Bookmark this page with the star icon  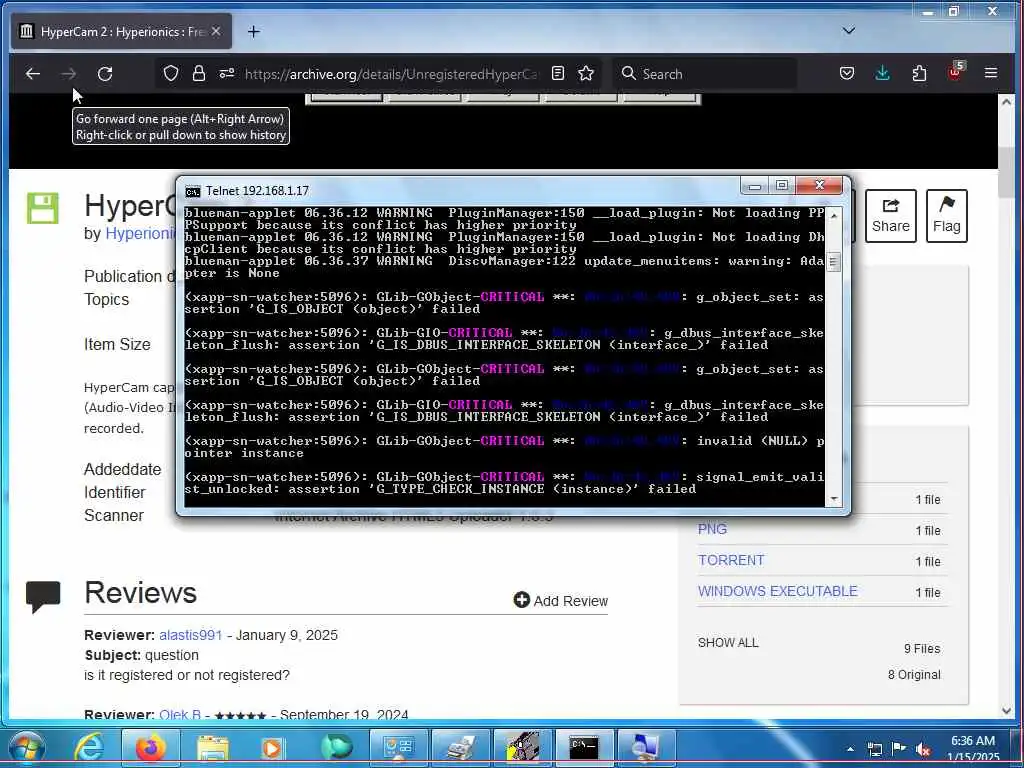(586, 73)
